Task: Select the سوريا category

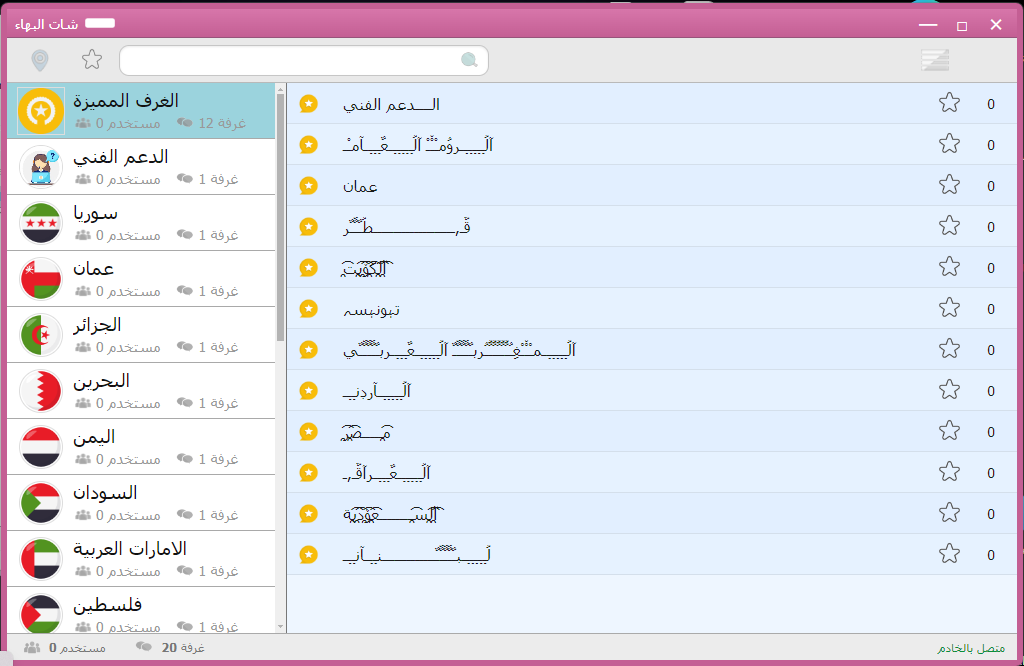Action: pyautogui.click(x=141, y=223)
